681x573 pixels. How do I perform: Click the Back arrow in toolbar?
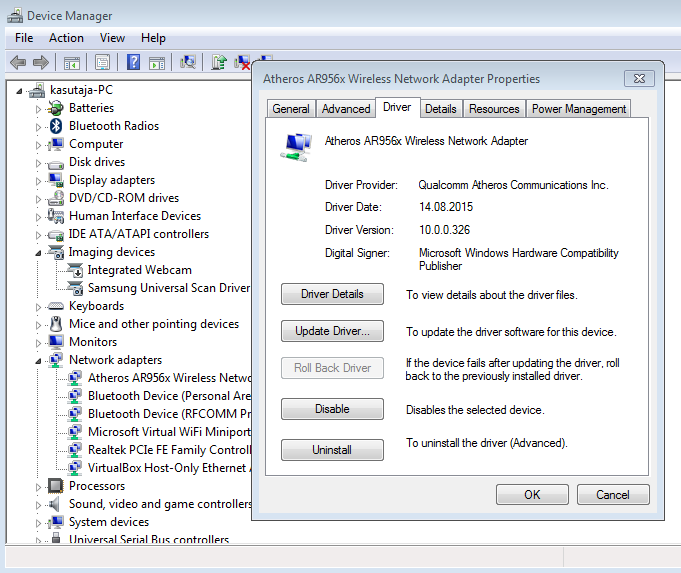[18, 63]
